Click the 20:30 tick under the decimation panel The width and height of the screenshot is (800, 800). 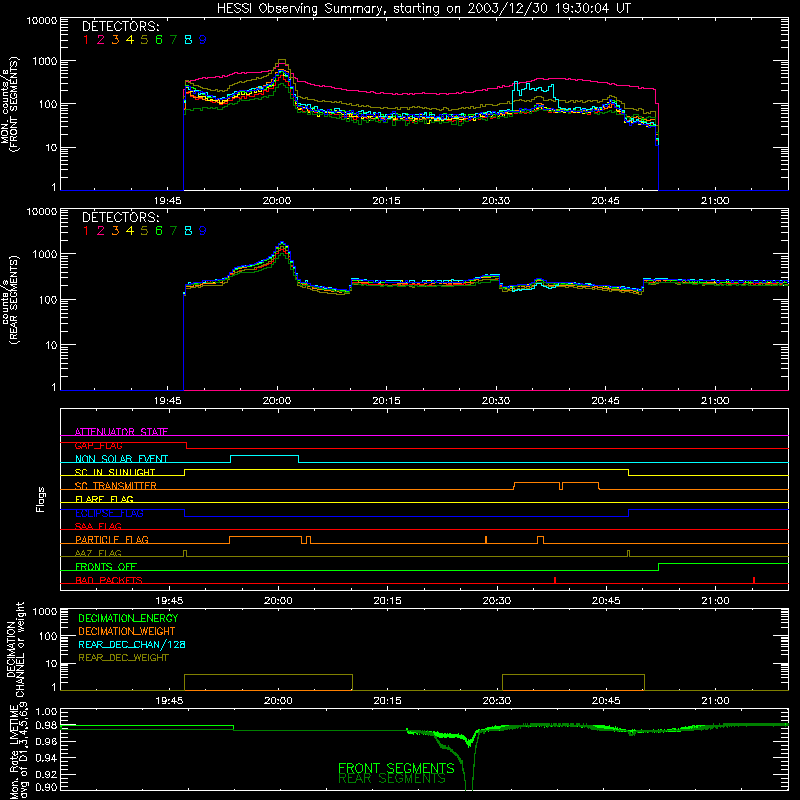(497, 701)
